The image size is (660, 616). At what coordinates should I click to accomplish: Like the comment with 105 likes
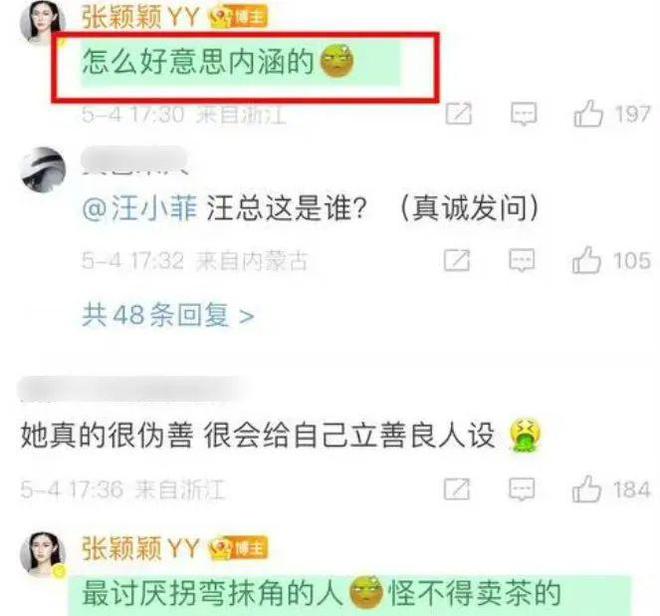(586, 260)
